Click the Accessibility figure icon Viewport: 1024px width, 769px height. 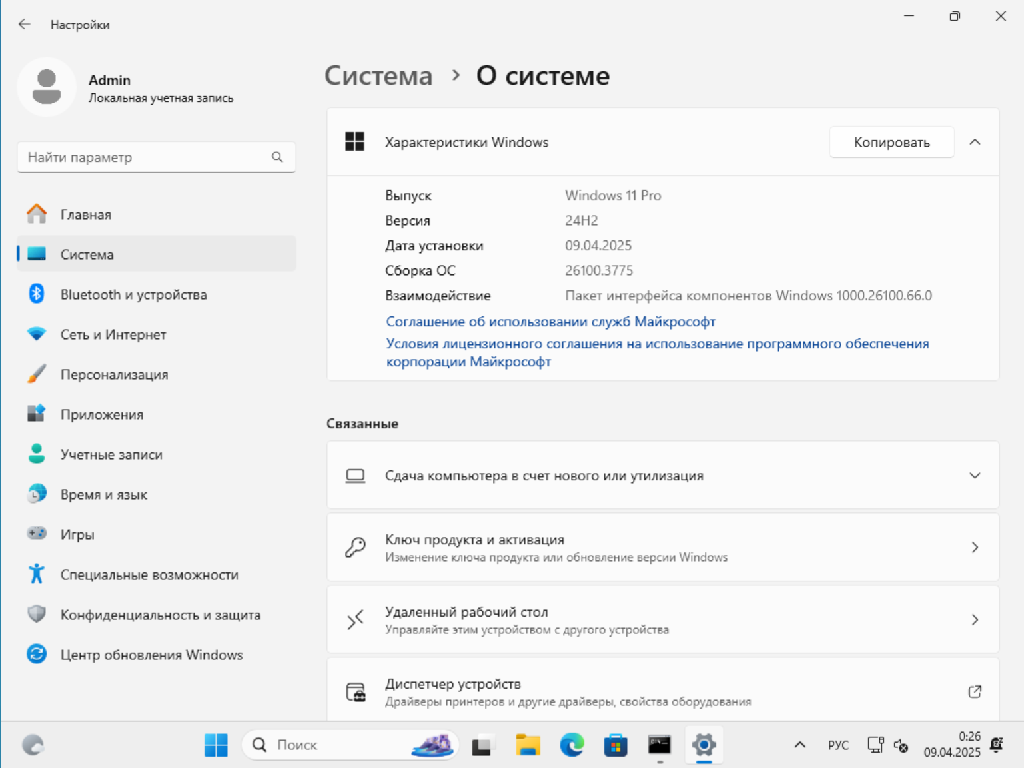click(37, 574)
